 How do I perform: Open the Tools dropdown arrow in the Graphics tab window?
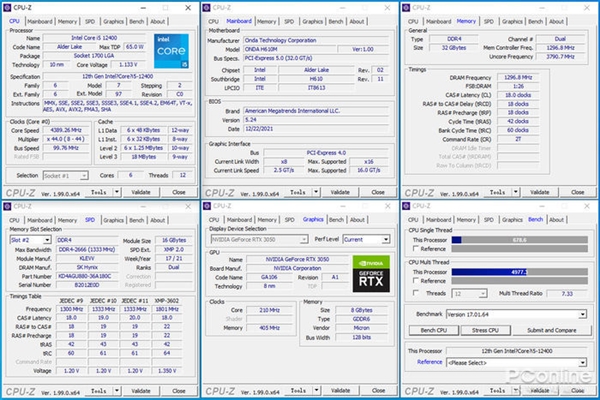coord(317,390)
